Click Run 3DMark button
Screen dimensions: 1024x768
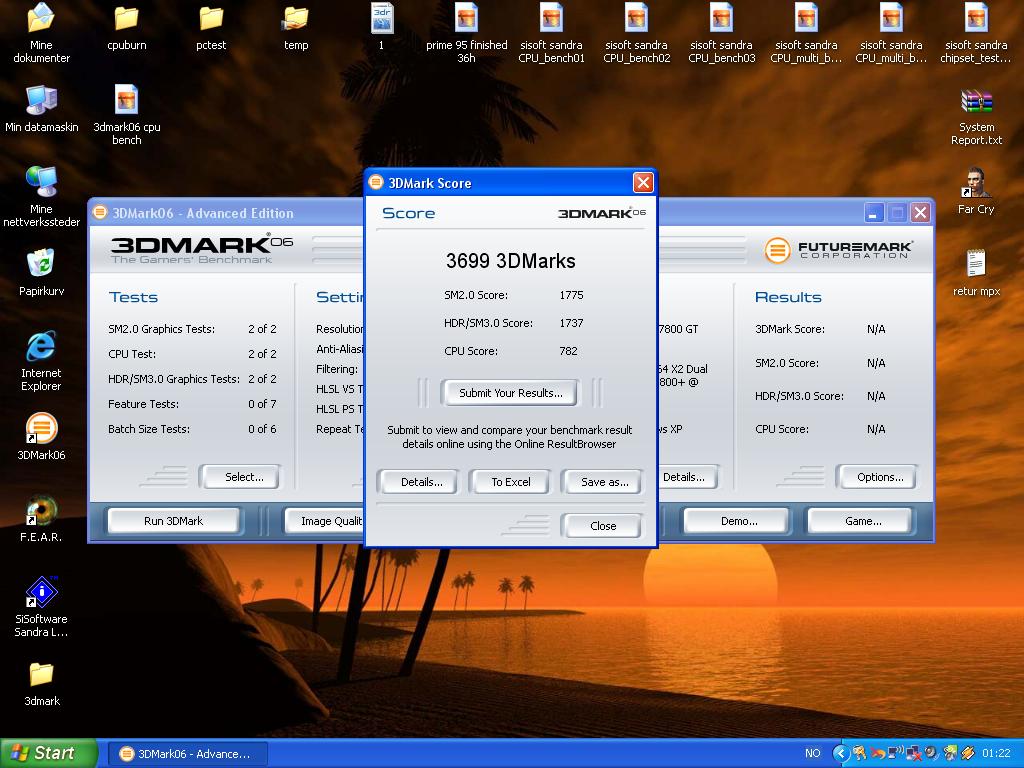(x=174, y=521)
